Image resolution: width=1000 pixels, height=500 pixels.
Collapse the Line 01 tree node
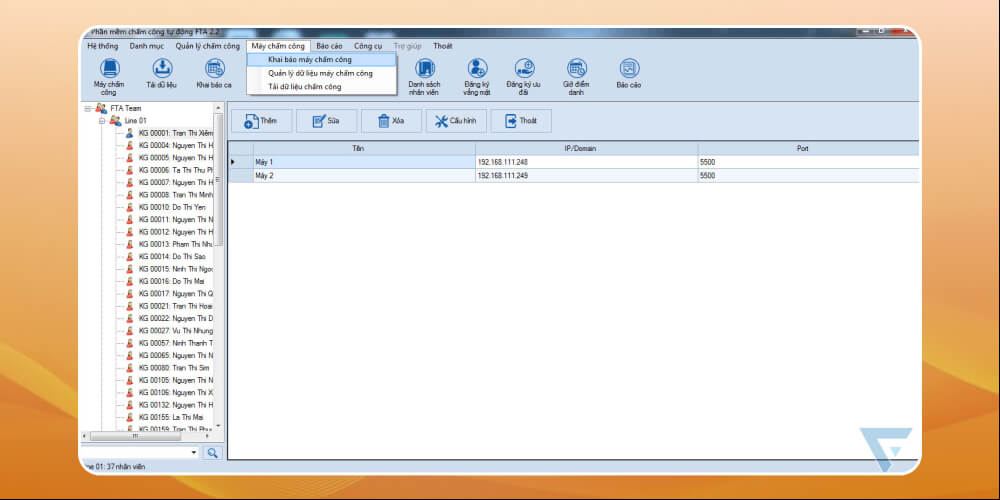click(102, 120)
